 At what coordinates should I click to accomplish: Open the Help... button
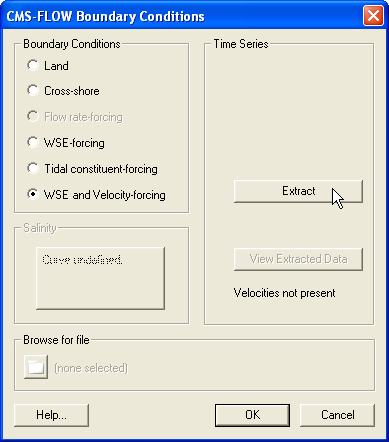pyautogui.click(x=51, y=415)
